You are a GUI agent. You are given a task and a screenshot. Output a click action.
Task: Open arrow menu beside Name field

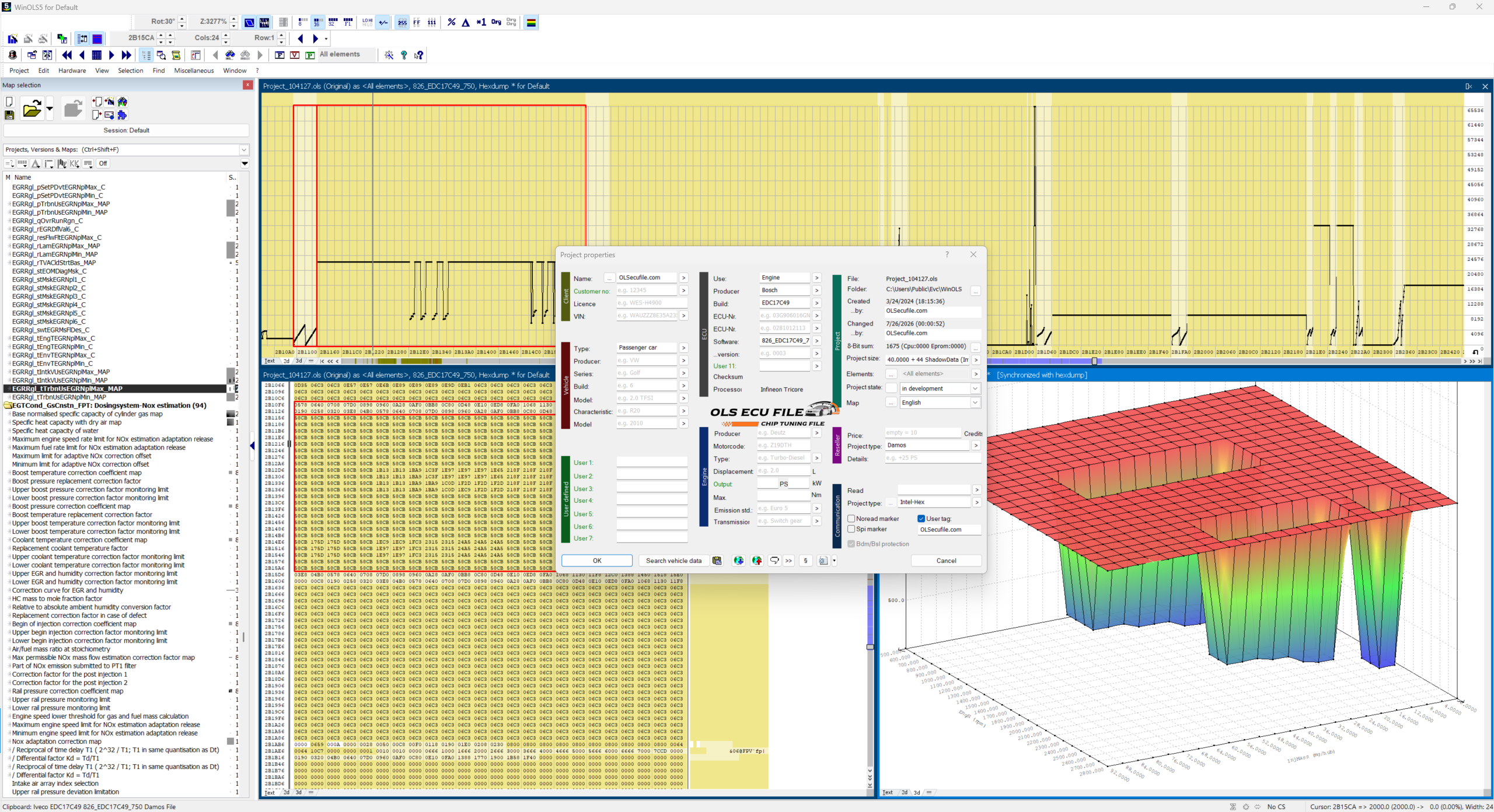pyautogui.click(x=683, y=278)
